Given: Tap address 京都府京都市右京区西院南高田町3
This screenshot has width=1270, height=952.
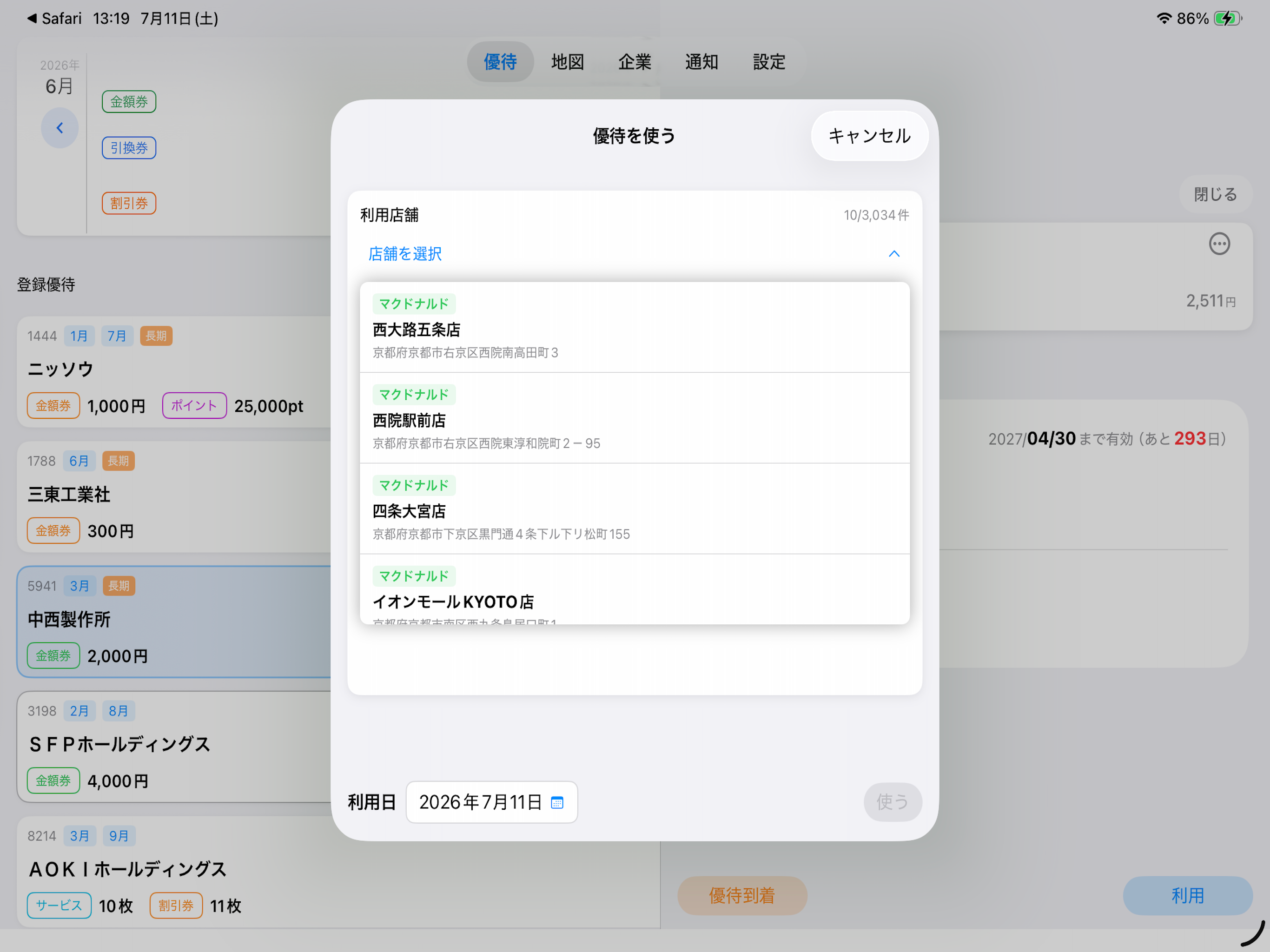Looking at the screenshot, I should 466,352.
